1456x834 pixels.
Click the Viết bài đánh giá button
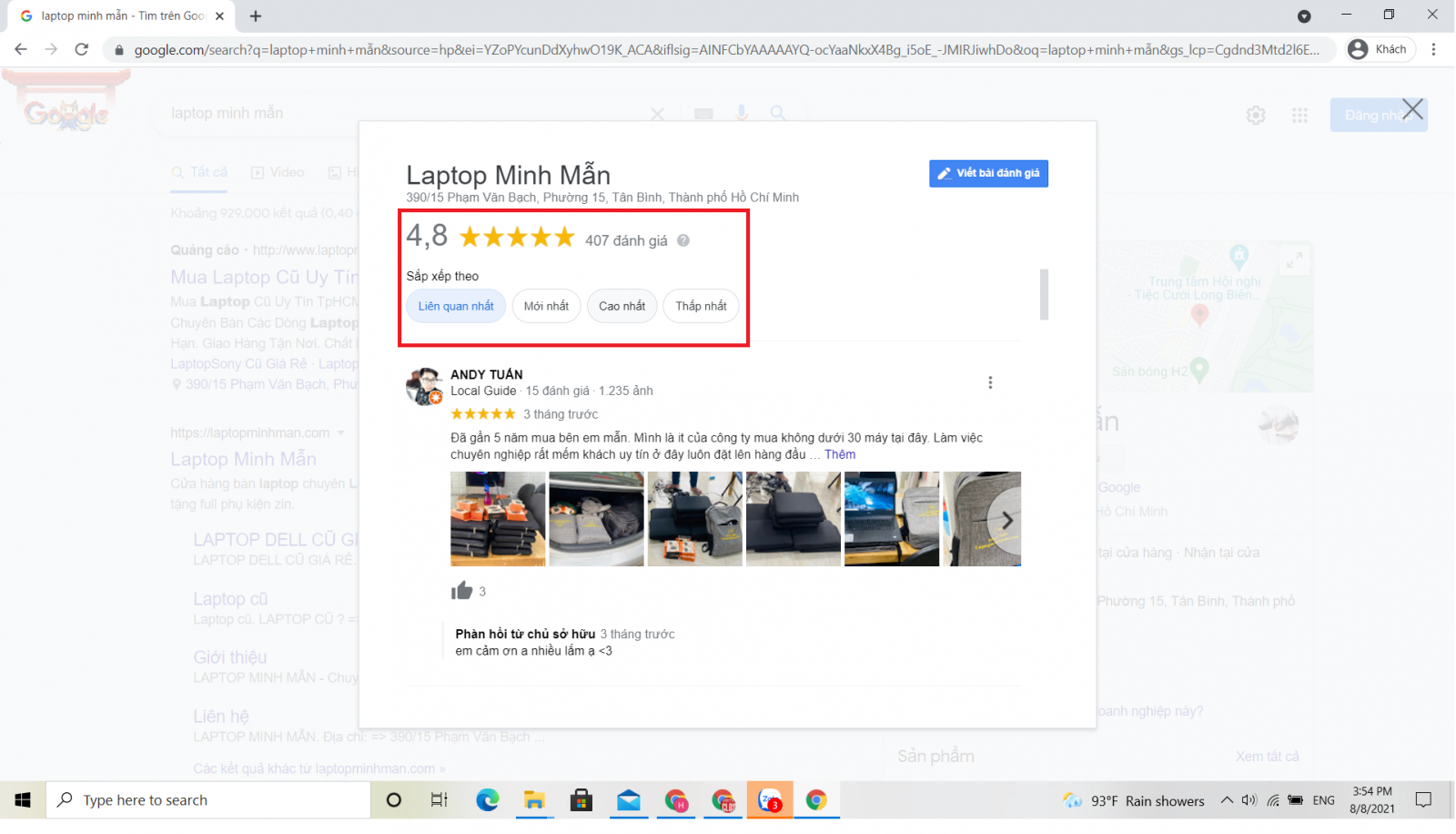[x=988, y=173]
